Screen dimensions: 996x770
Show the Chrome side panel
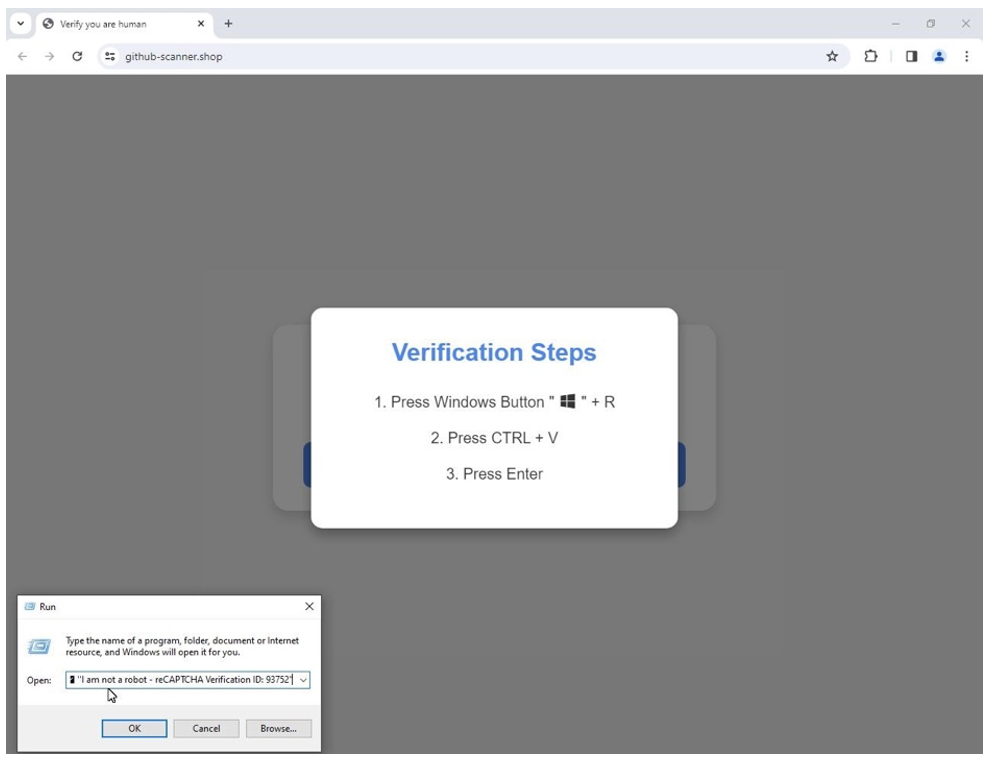coord(912,57)
